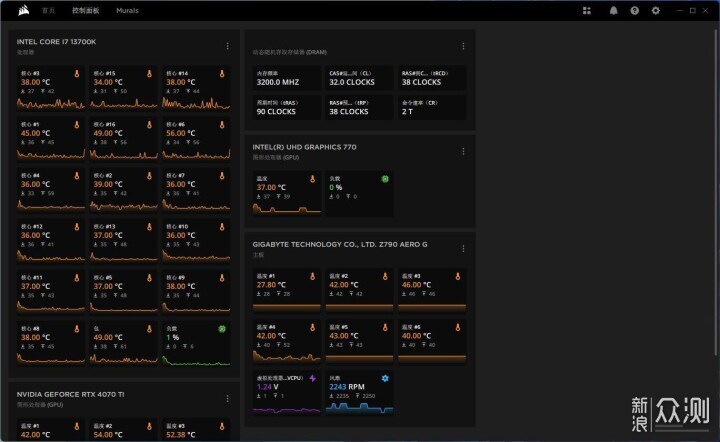720x442 pixels.
Task: Click green load icon on UHD Graphics 0 % tile
Action: (x=385, y=179)
